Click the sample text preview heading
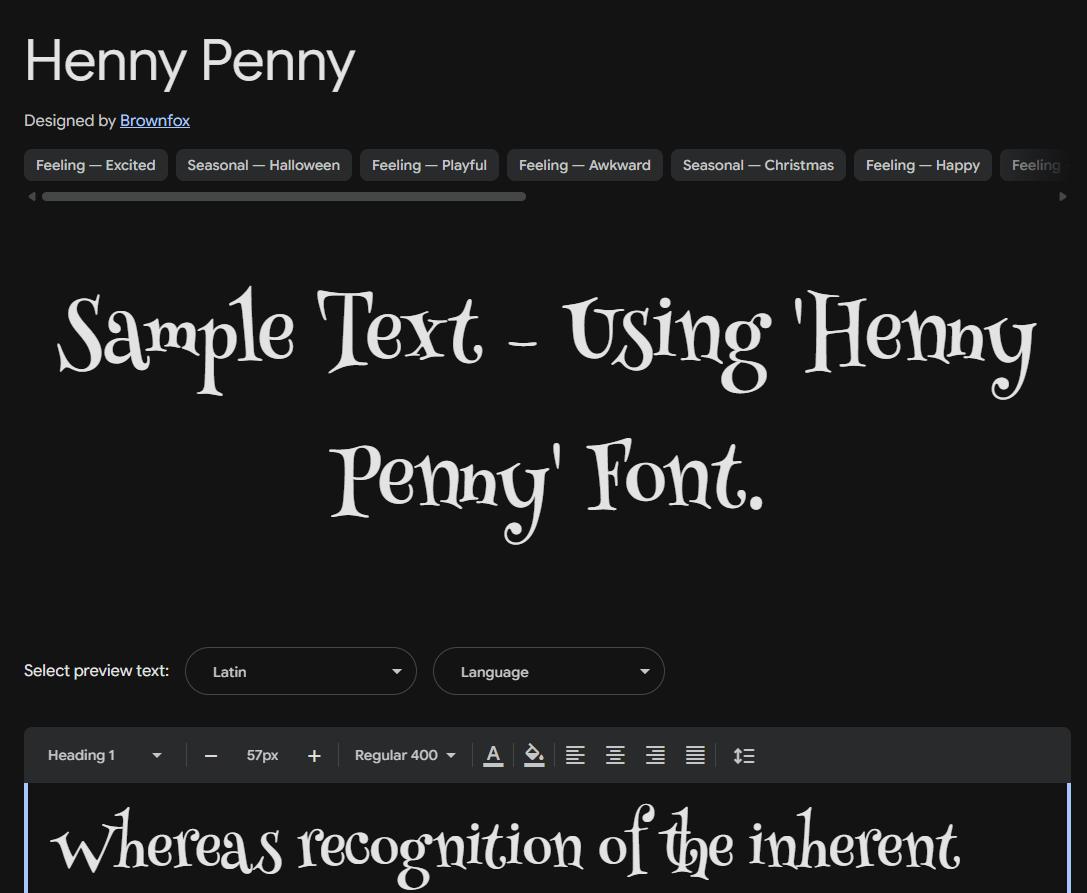The width and height of the screenshot is (1087, 893). (x=547, y=415)
